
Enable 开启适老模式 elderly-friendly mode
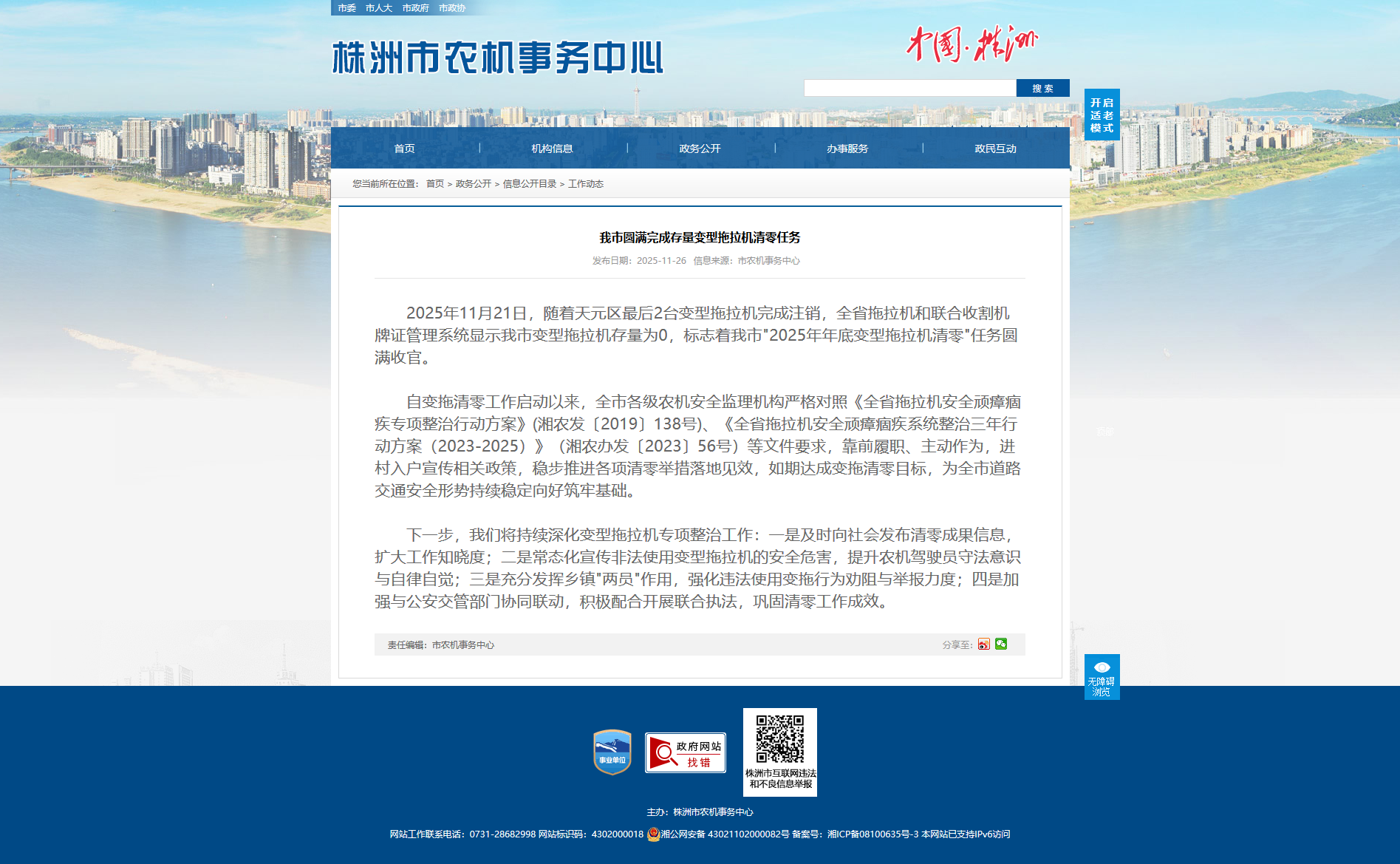pos(1102,115)
